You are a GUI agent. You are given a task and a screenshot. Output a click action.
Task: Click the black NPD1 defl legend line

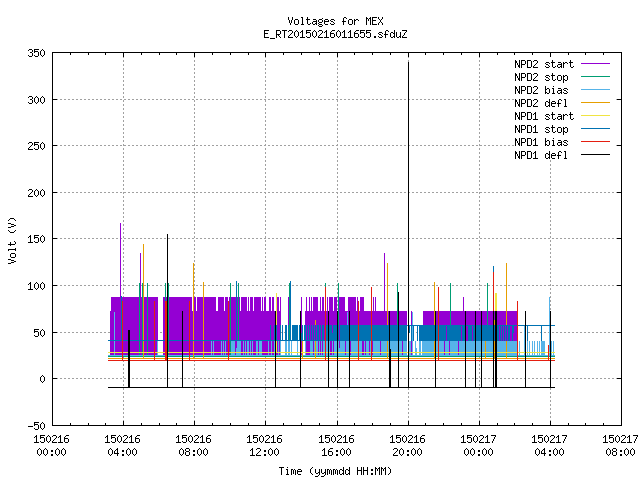[596, 155]
